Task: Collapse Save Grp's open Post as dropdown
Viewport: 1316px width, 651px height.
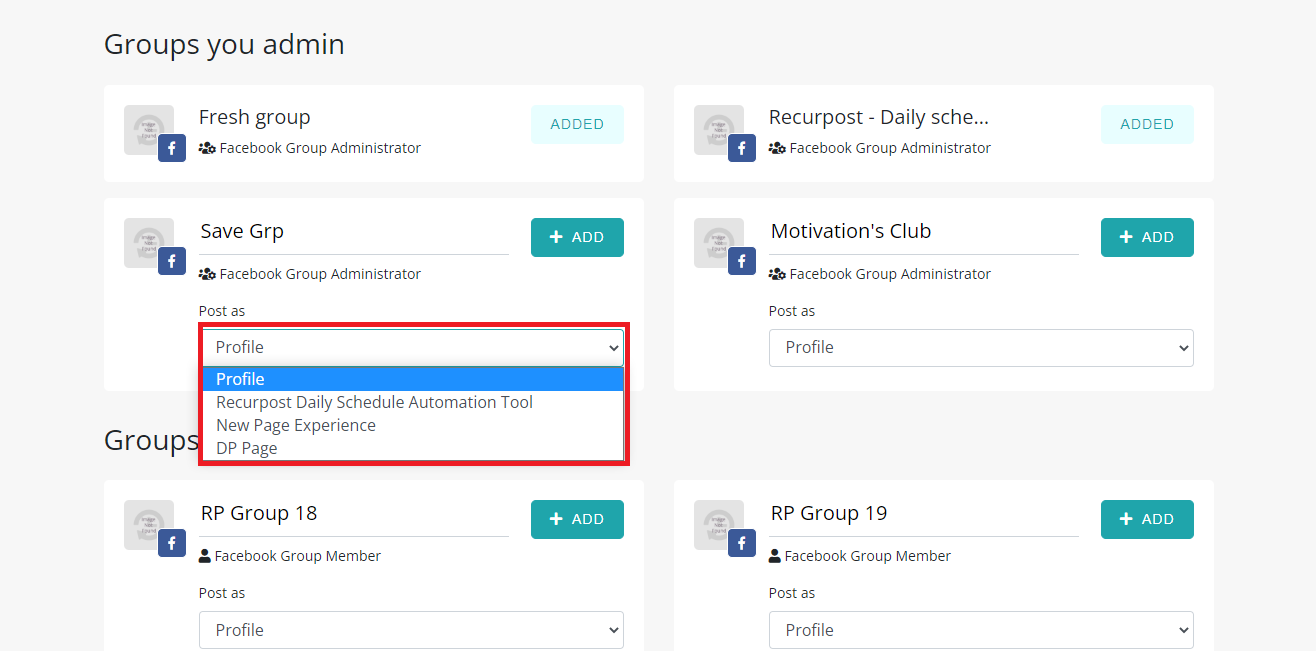Action: [x=413, y=347]
